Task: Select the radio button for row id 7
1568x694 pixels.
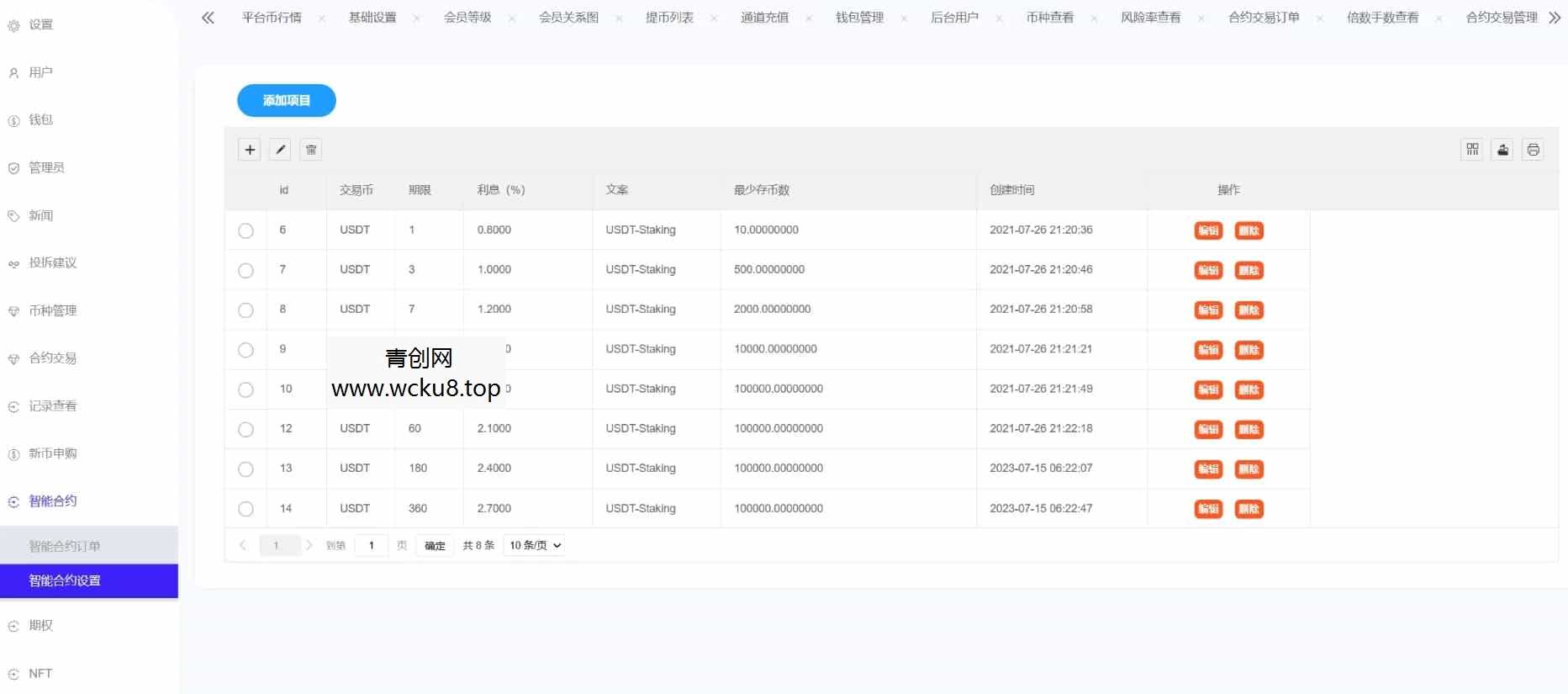Action: (245, 270)
